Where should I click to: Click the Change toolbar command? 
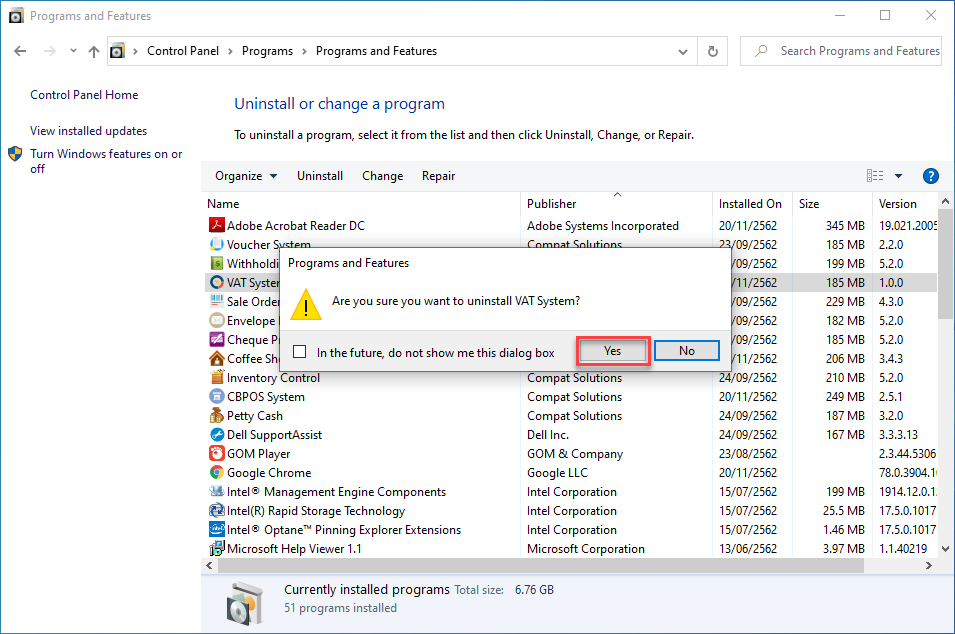coord(382,176)
